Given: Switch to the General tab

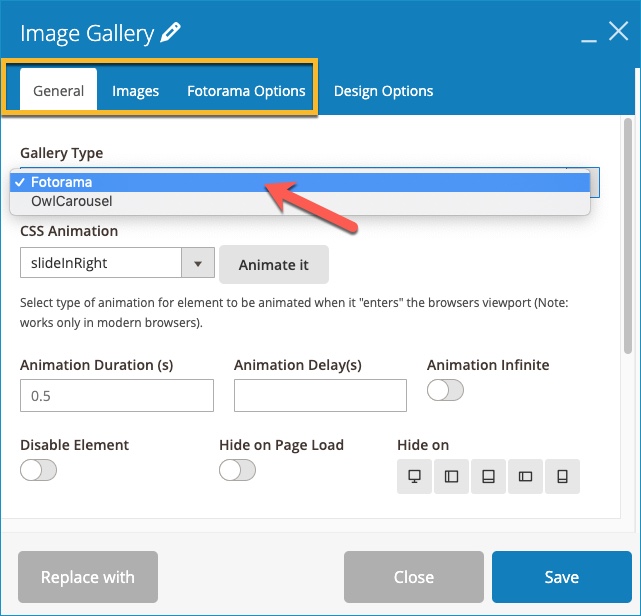Looking at the screenshot, I should (x=58, y=91).
